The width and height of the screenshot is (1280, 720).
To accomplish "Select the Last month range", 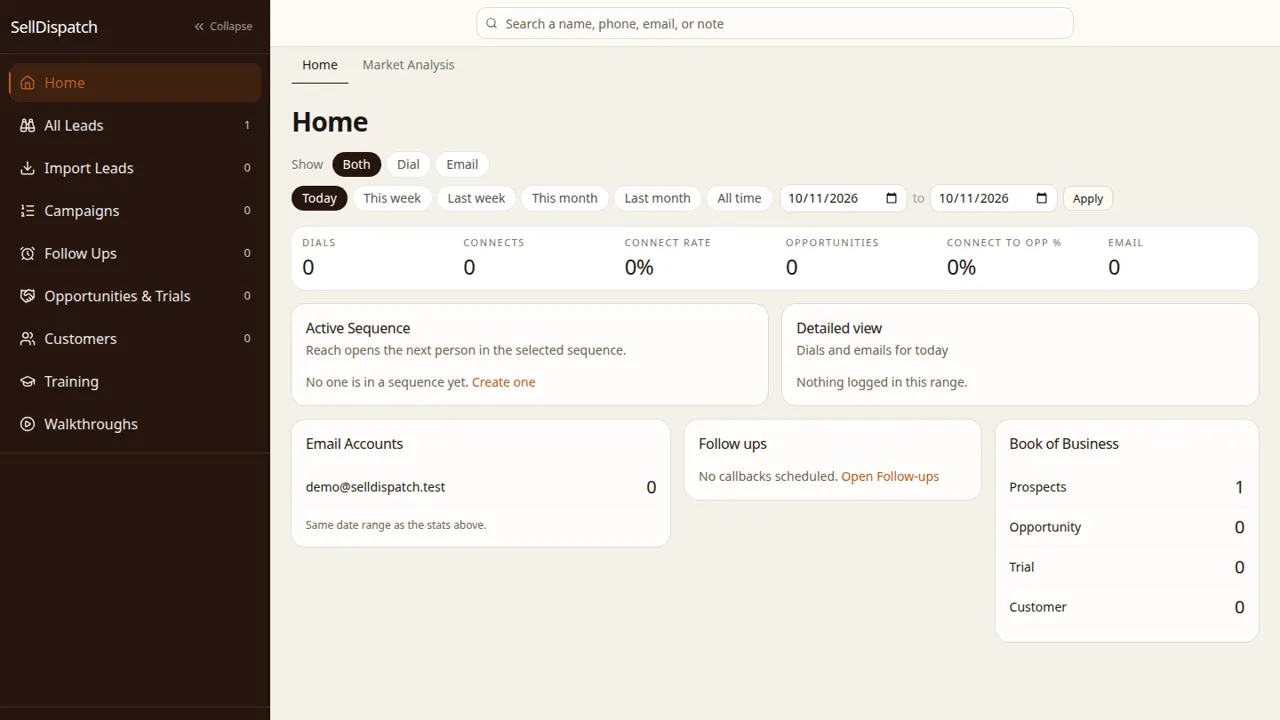I will click(657, 198).
